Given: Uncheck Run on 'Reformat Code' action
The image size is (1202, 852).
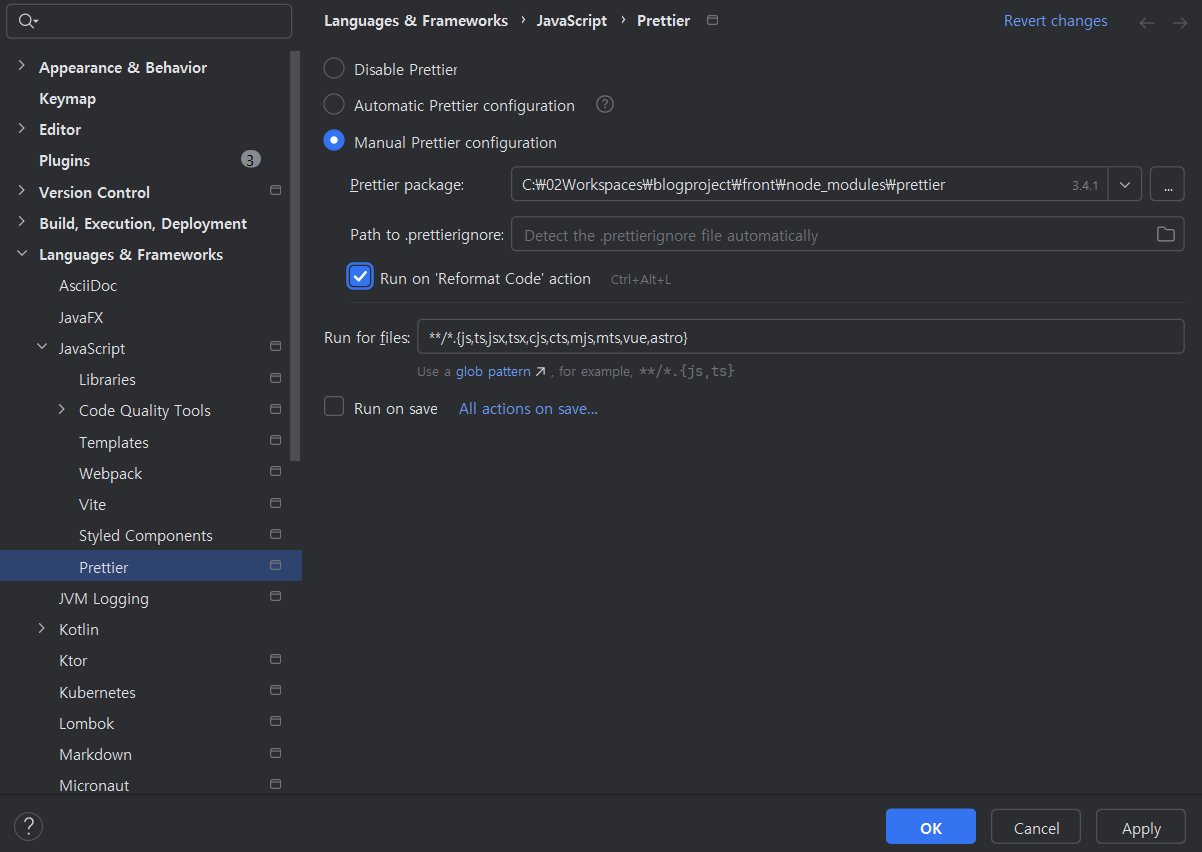Looking at the screenshot, I should coord(360,277).
